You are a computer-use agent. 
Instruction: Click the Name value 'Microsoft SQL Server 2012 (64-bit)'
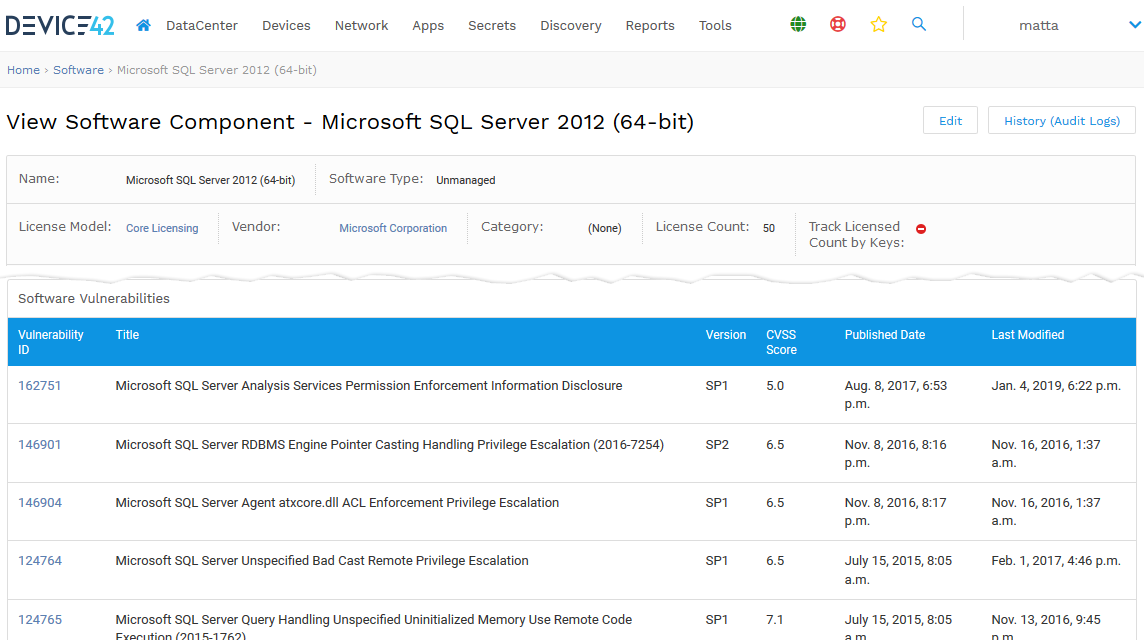(210, 180)
